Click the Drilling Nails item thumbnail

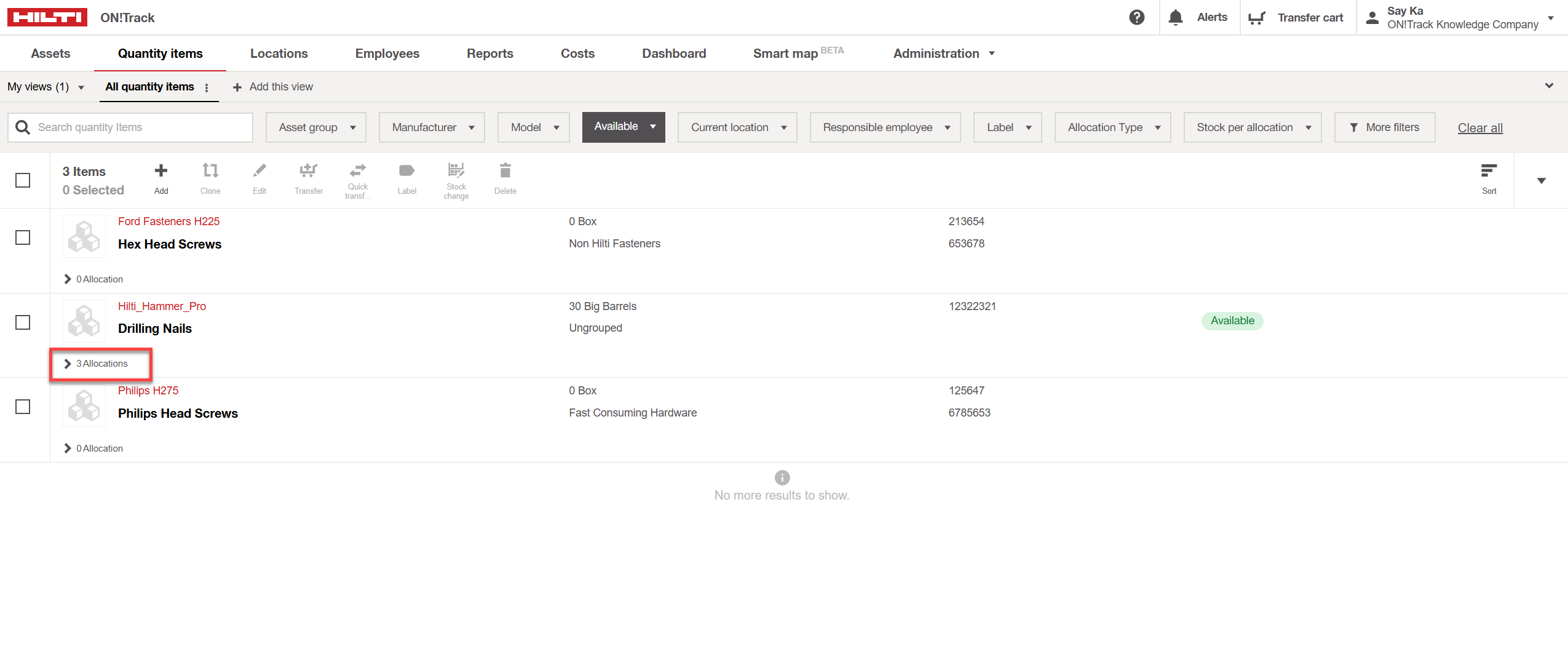coord(84,321)
